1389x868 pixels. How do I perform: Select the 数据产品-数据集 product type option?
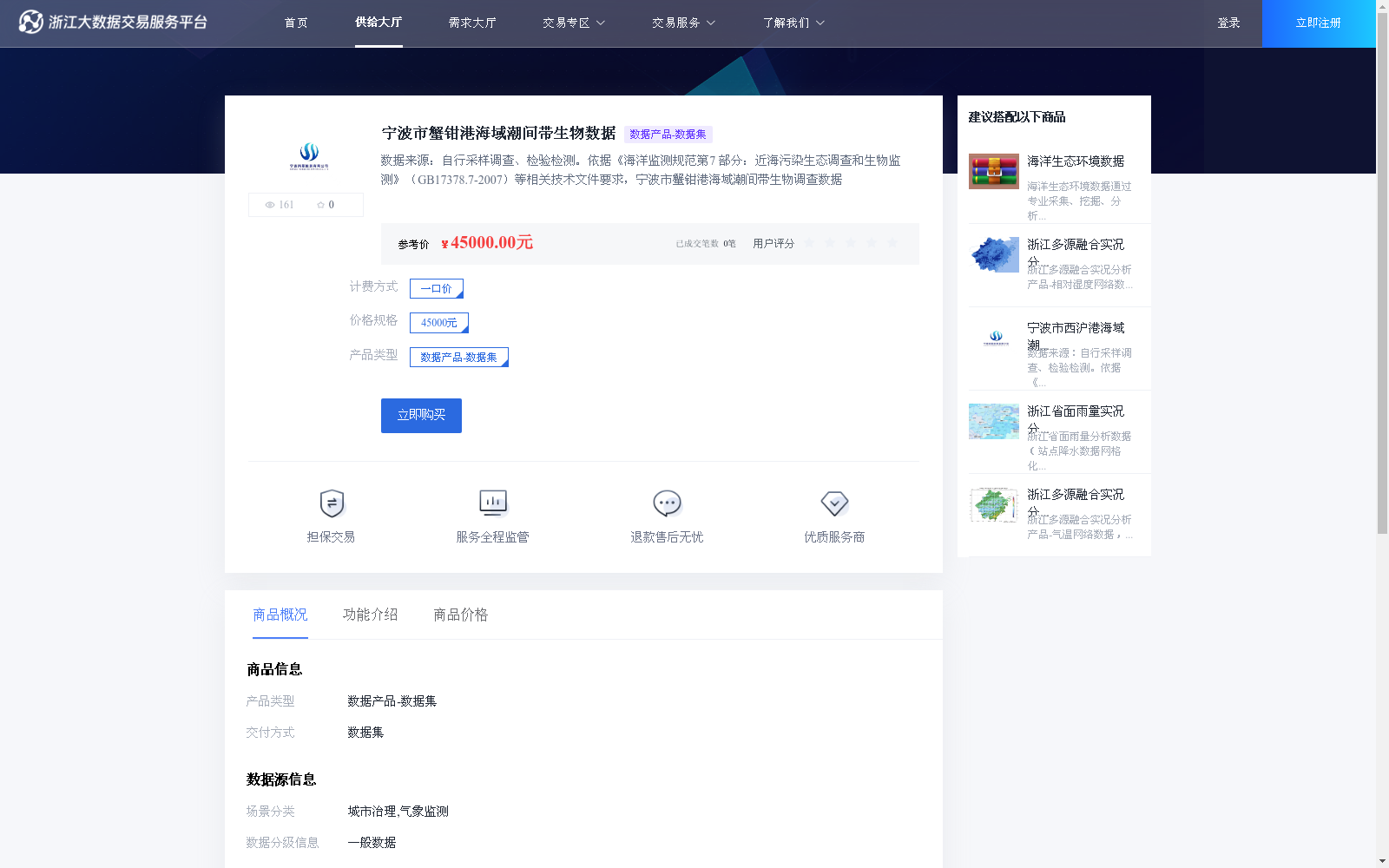pyautogui.click(x=459, y=358)
